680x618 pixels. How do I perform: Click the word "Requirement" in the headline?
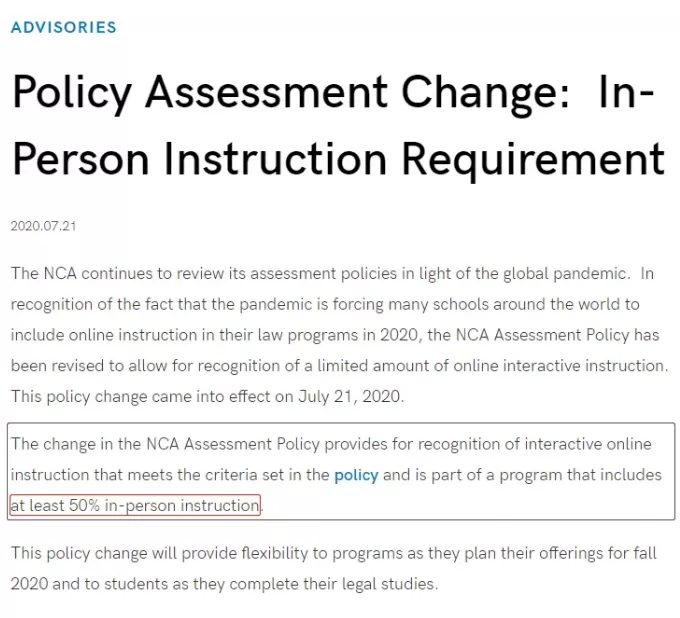coord(533,161)
